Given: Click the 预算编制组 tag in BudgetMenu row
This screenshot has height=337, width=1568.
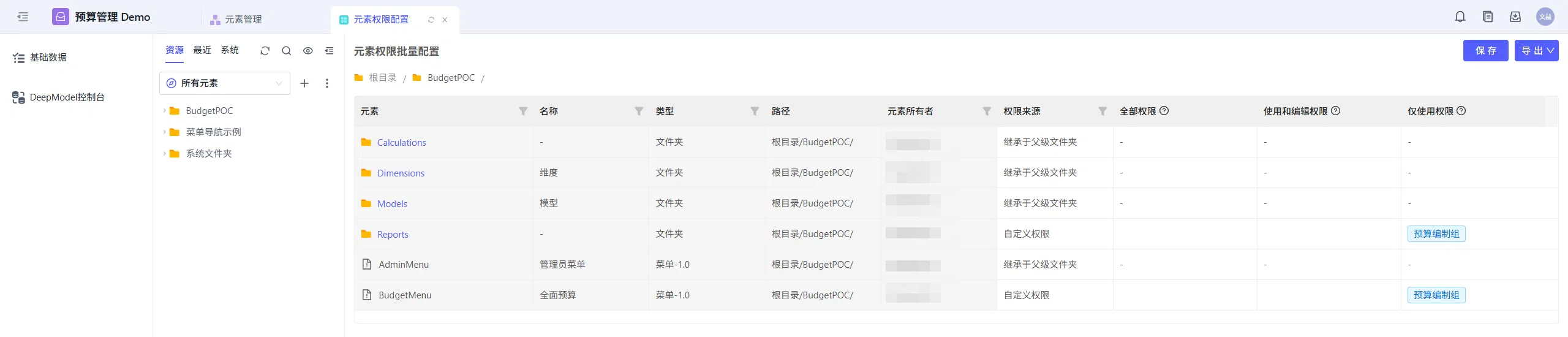Looking at the screenshot, I should [x=1436, y=295].
